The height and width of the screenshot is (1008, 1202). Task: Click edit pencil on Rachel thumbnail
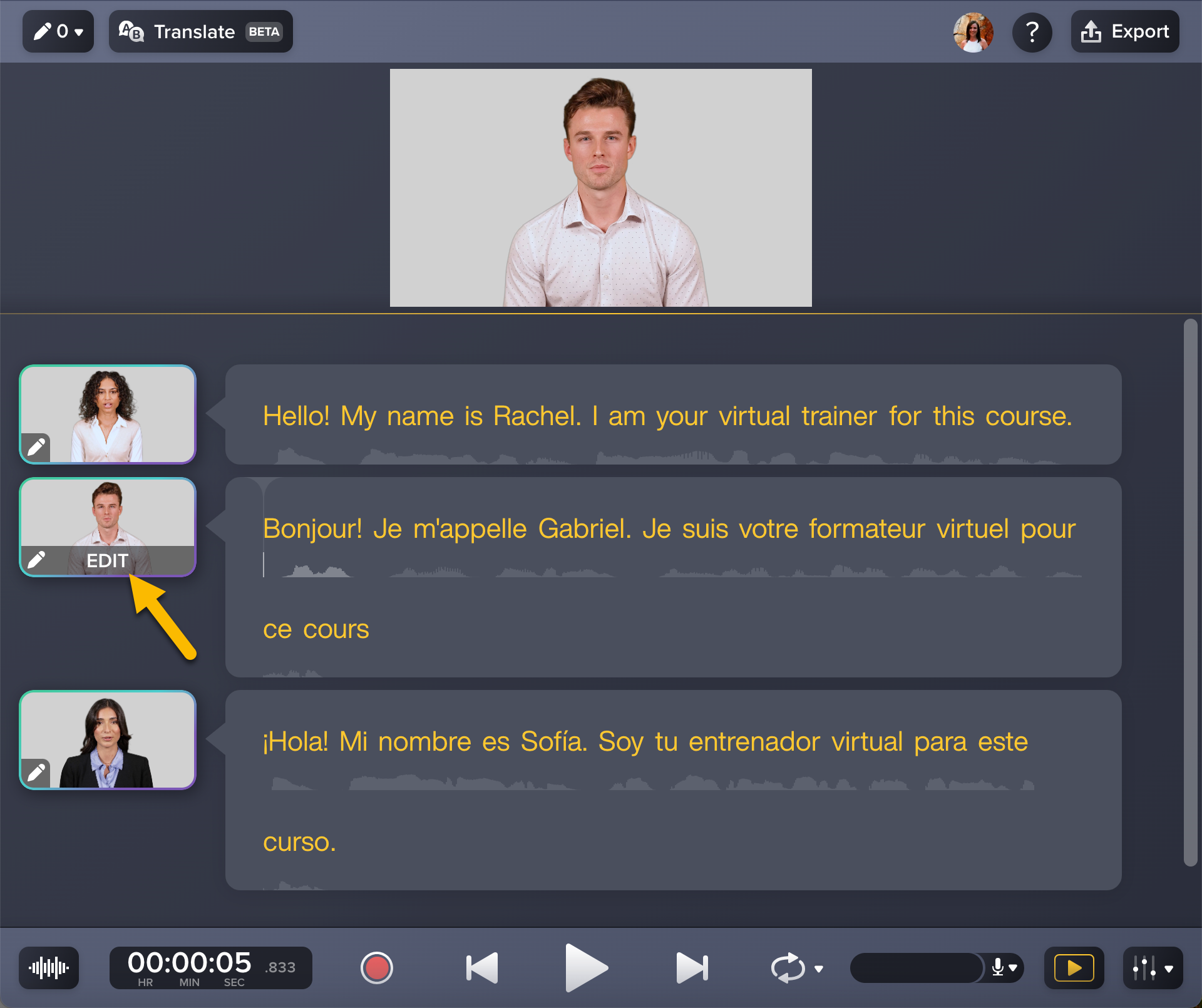[36, 447]
